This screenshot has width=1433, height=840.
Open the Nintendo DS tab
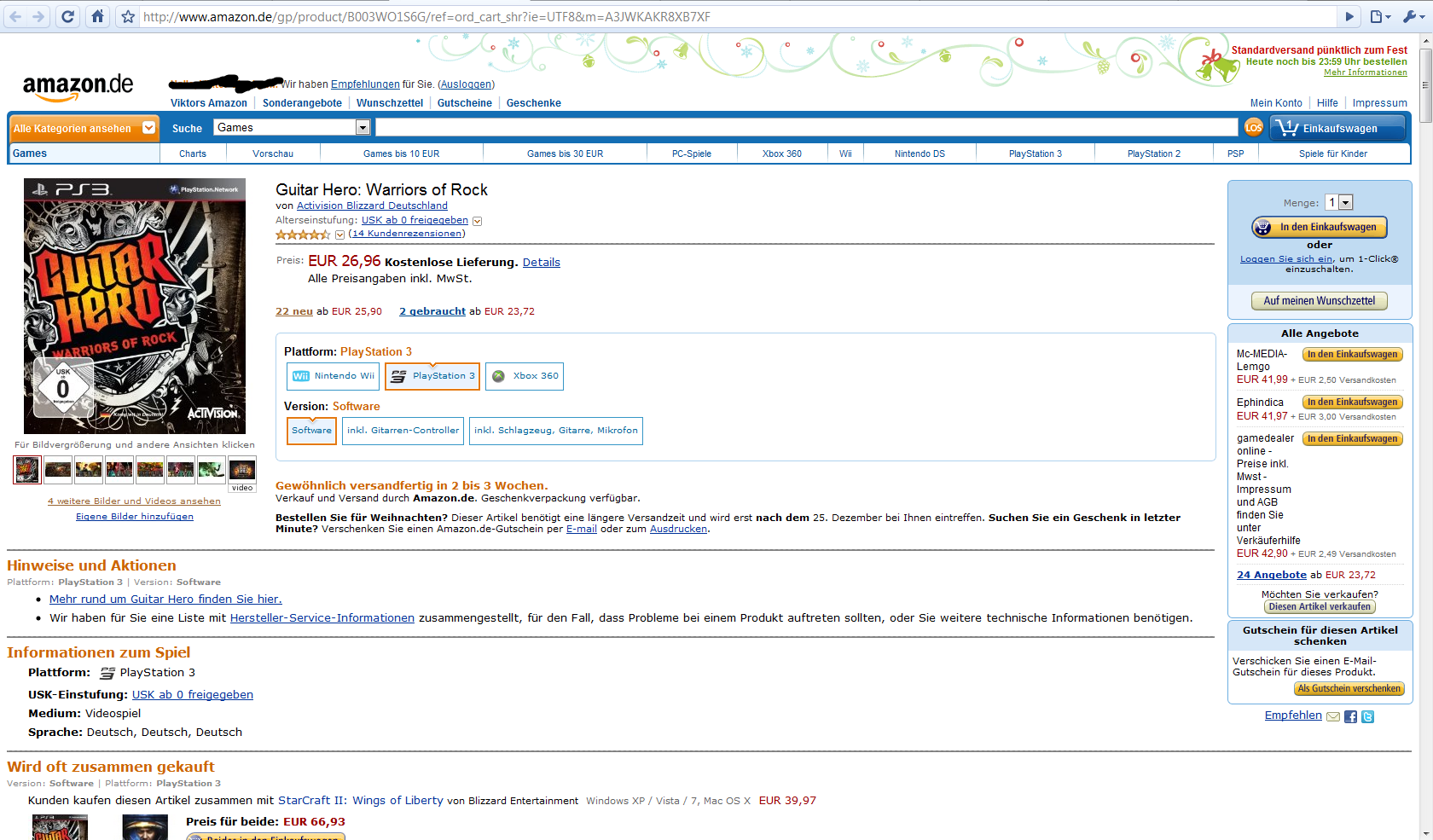coord(920,154)
